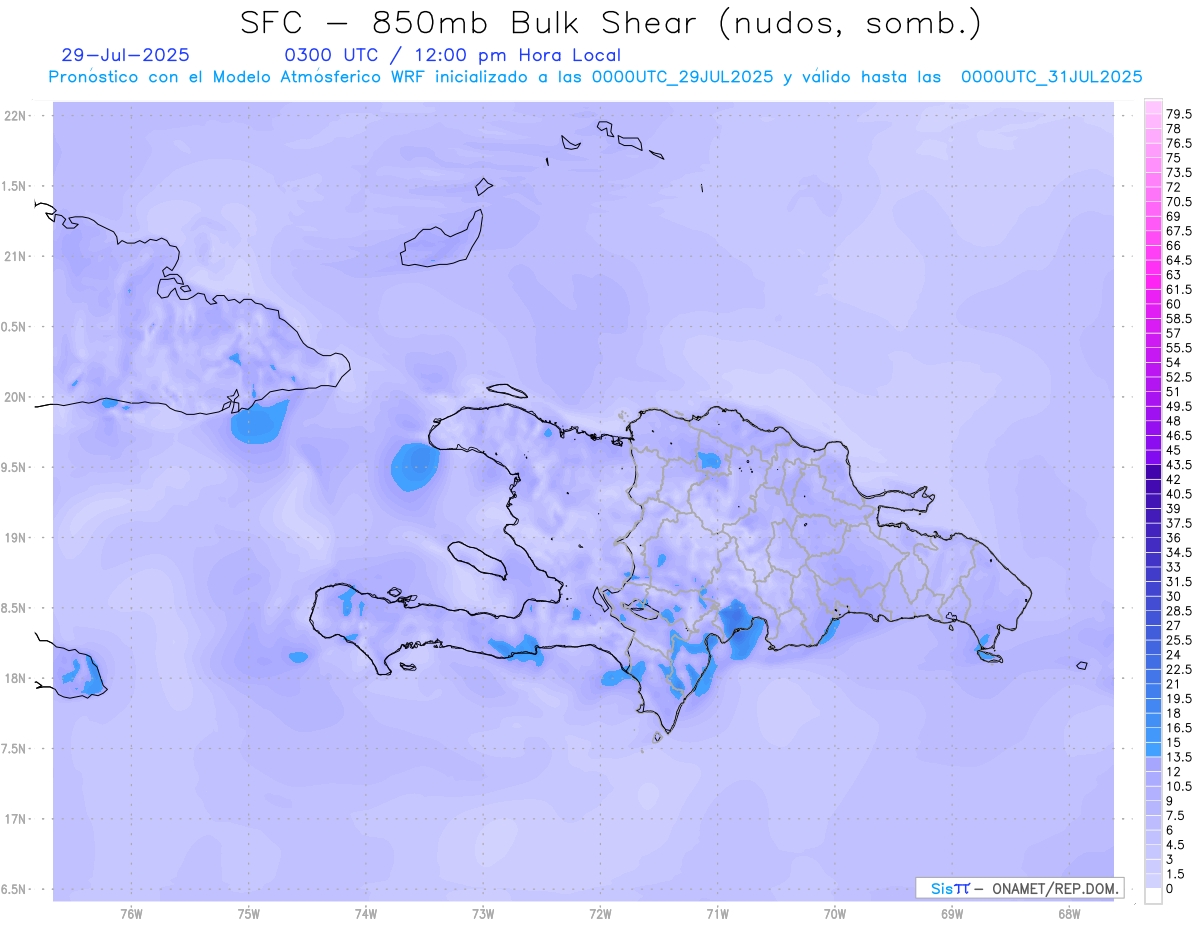The width and height of the screenshot is (1200, 927).
Task: Click the "69" colorbar value
Action: pyautogui.click(x=1174, y=216)
